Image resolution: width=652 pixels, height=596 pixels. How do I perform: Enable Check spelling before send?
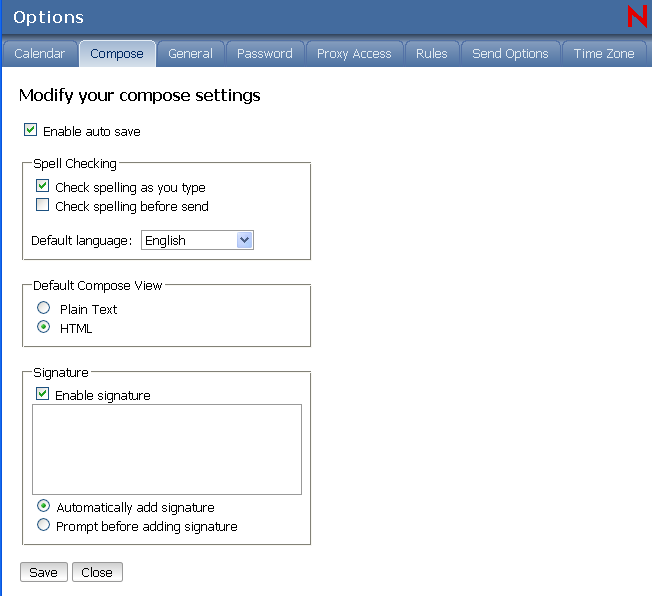43,205
